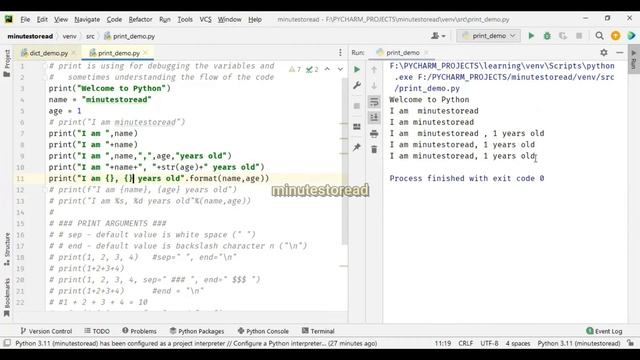
Task: Print the Run console output
Action: point(374,133)
